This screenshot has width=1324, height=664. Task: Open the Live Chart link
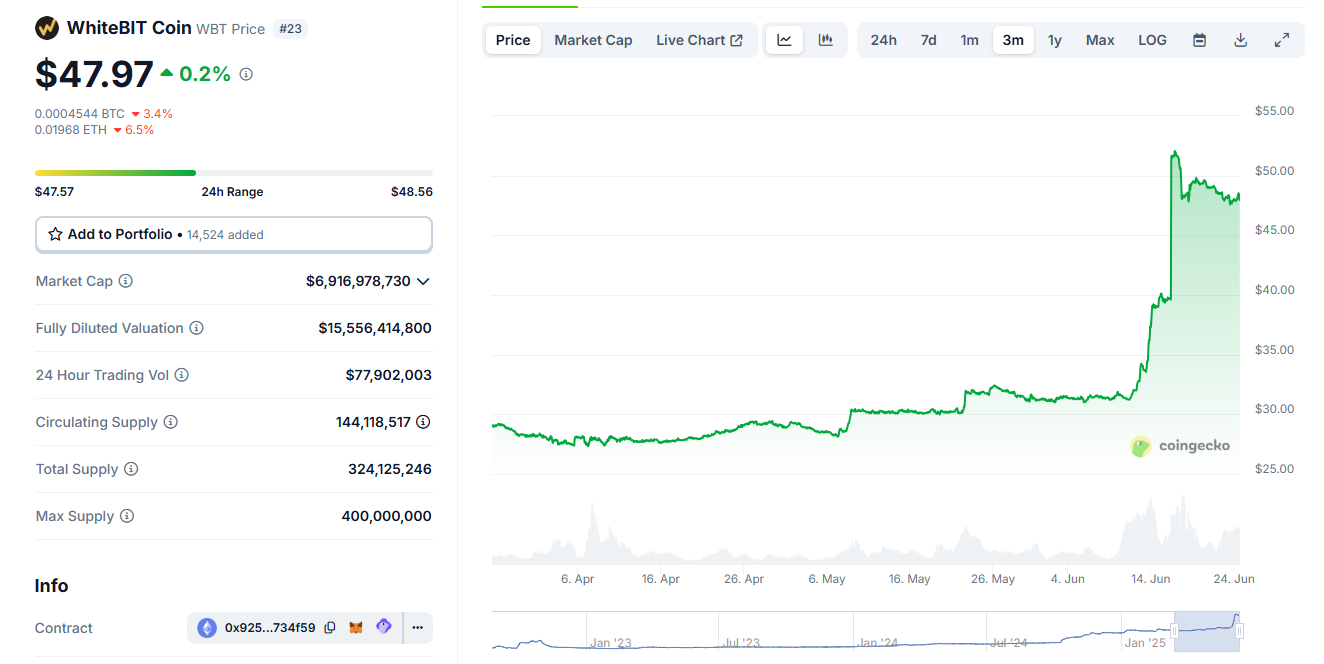(699, 40)
